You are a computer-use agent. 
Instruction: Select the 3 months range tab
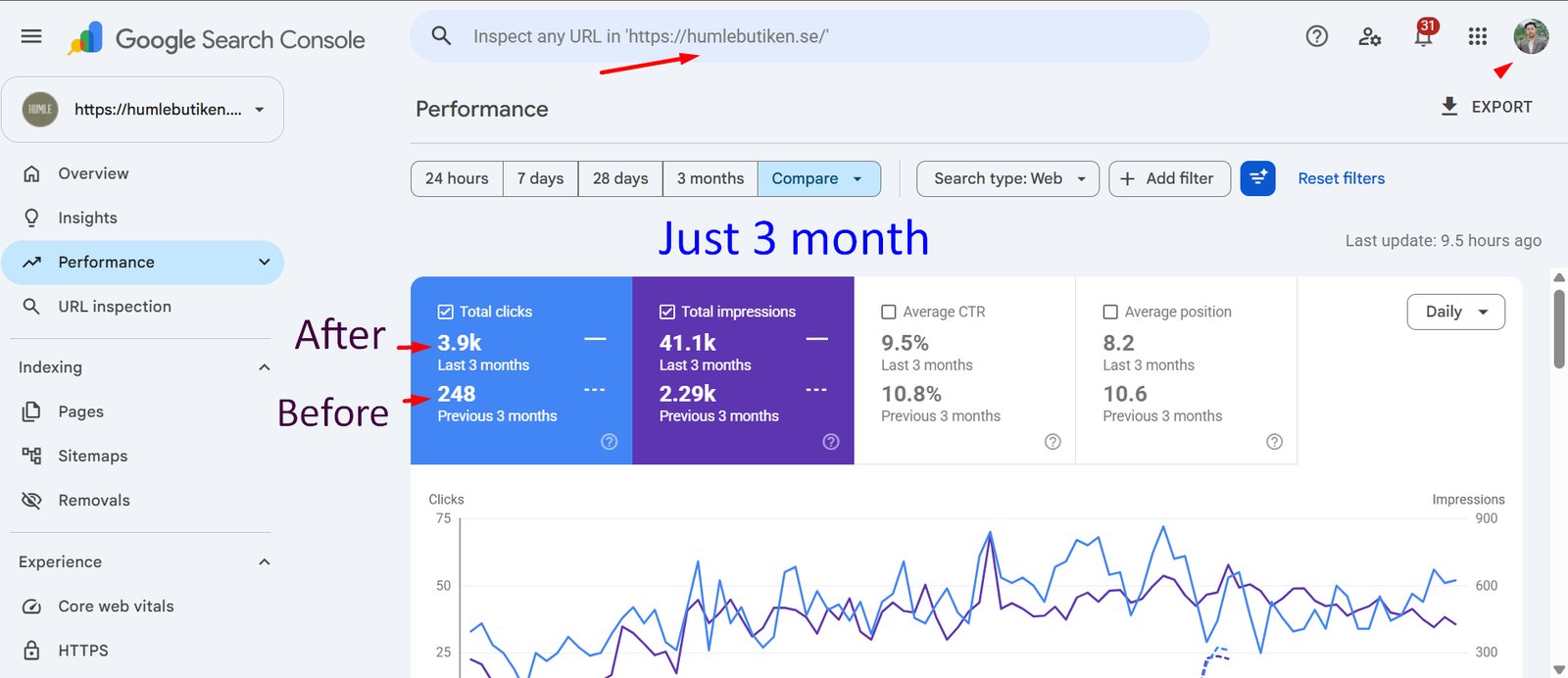[x=710, y=178]
